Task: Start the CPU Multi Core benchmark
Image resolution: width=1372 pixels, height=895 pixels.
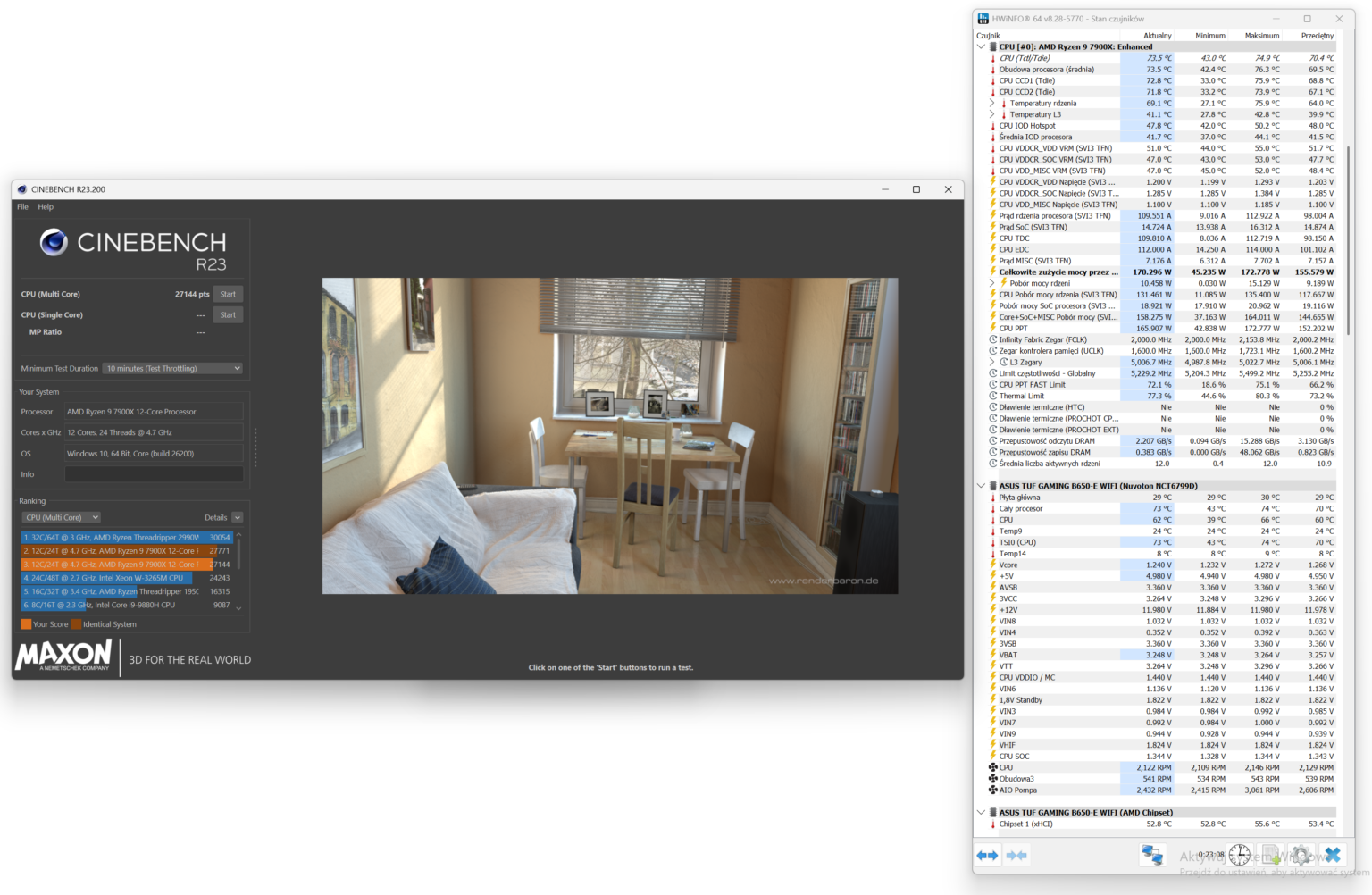Action: (228, 293)
